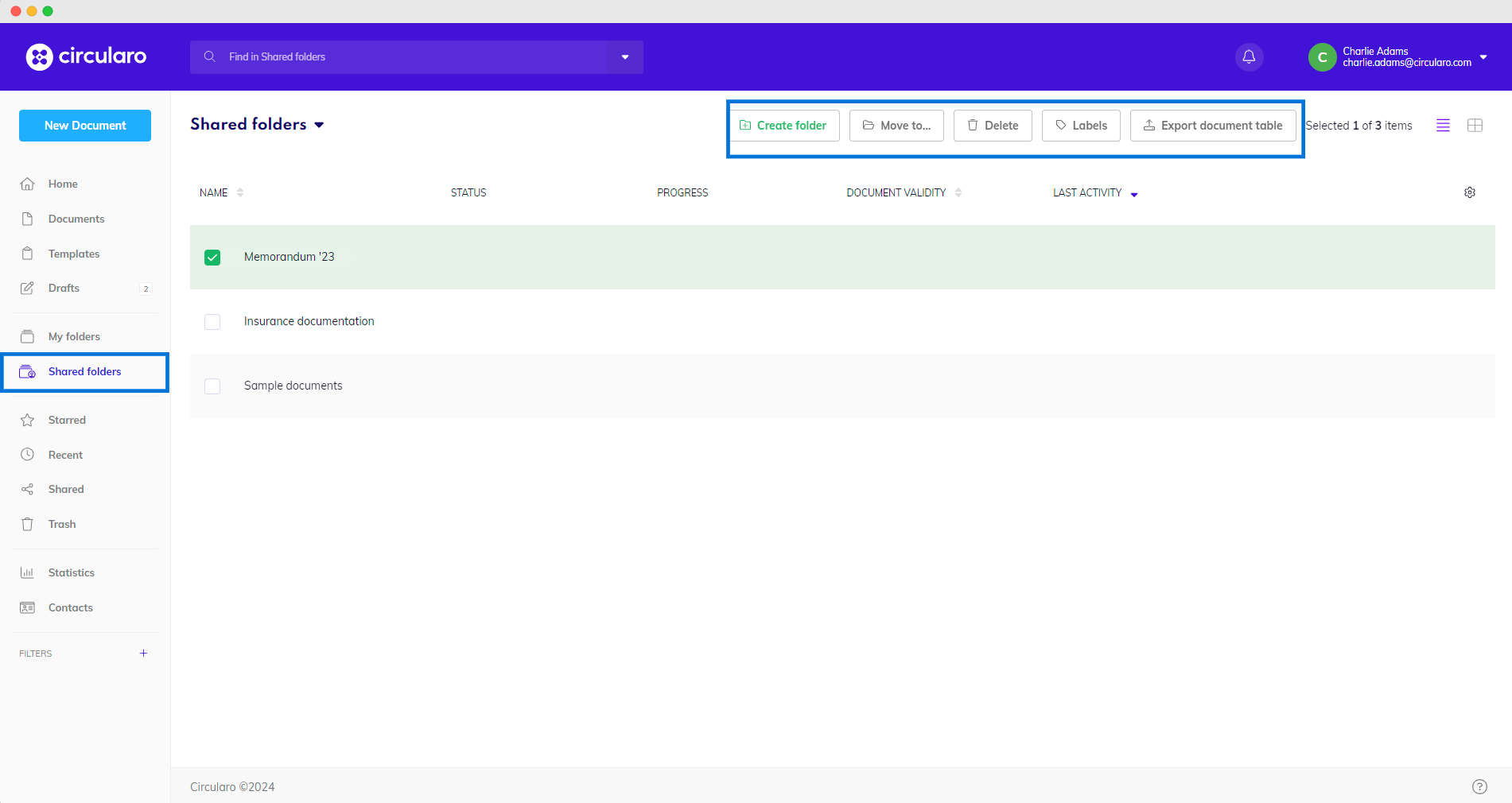Open the help question mark icon
This screenshot has height=803, width=1512.
pos(1479,786)
